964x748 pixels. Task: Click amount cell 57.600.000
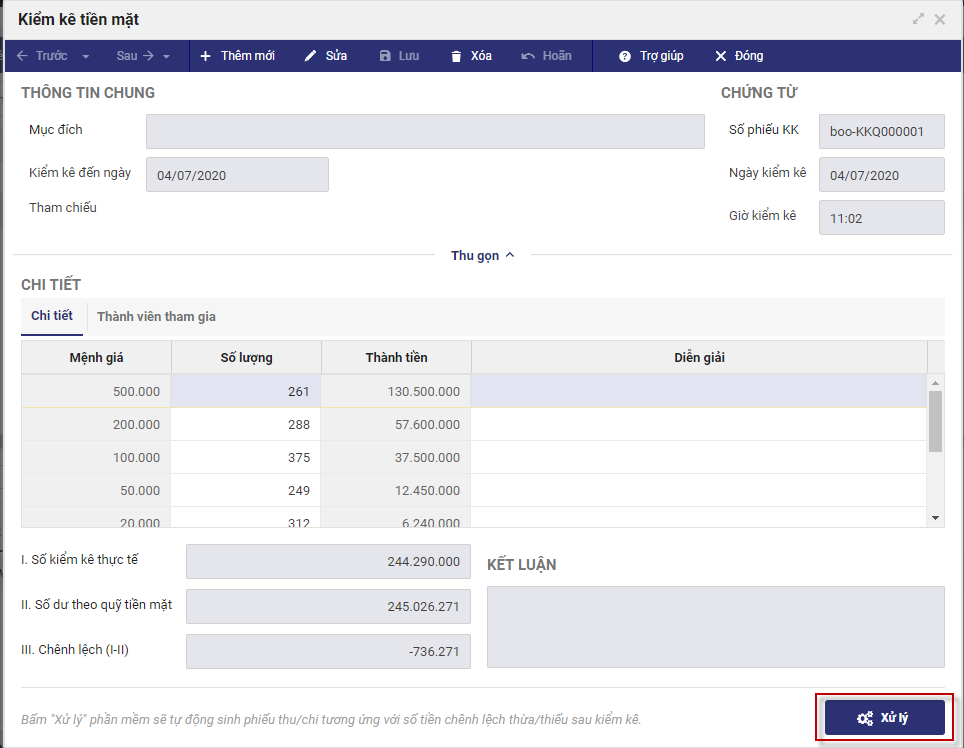point(396,424)
